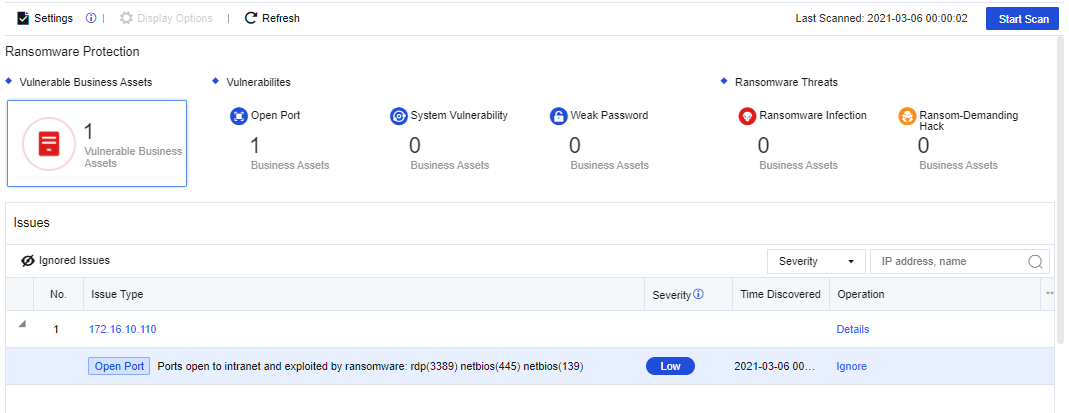This screenshot has height=413, width=1069.
Task: Click the Severity column info icon
Action: (699, 294)
